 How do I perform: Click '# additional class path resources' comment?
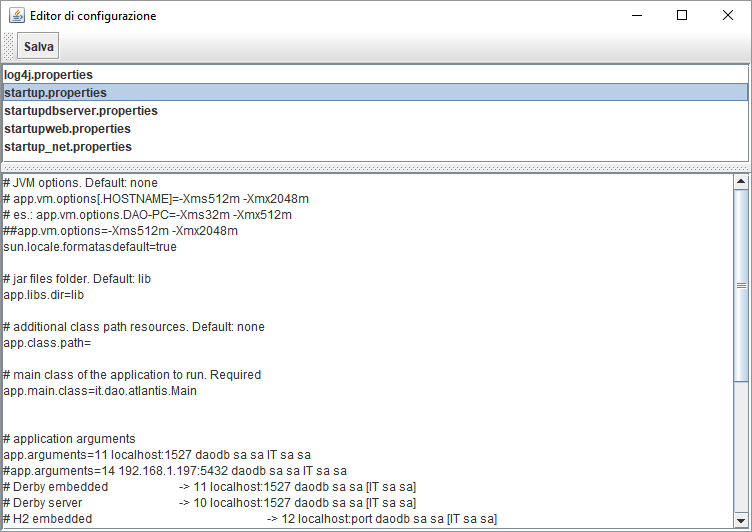point(134,327)
